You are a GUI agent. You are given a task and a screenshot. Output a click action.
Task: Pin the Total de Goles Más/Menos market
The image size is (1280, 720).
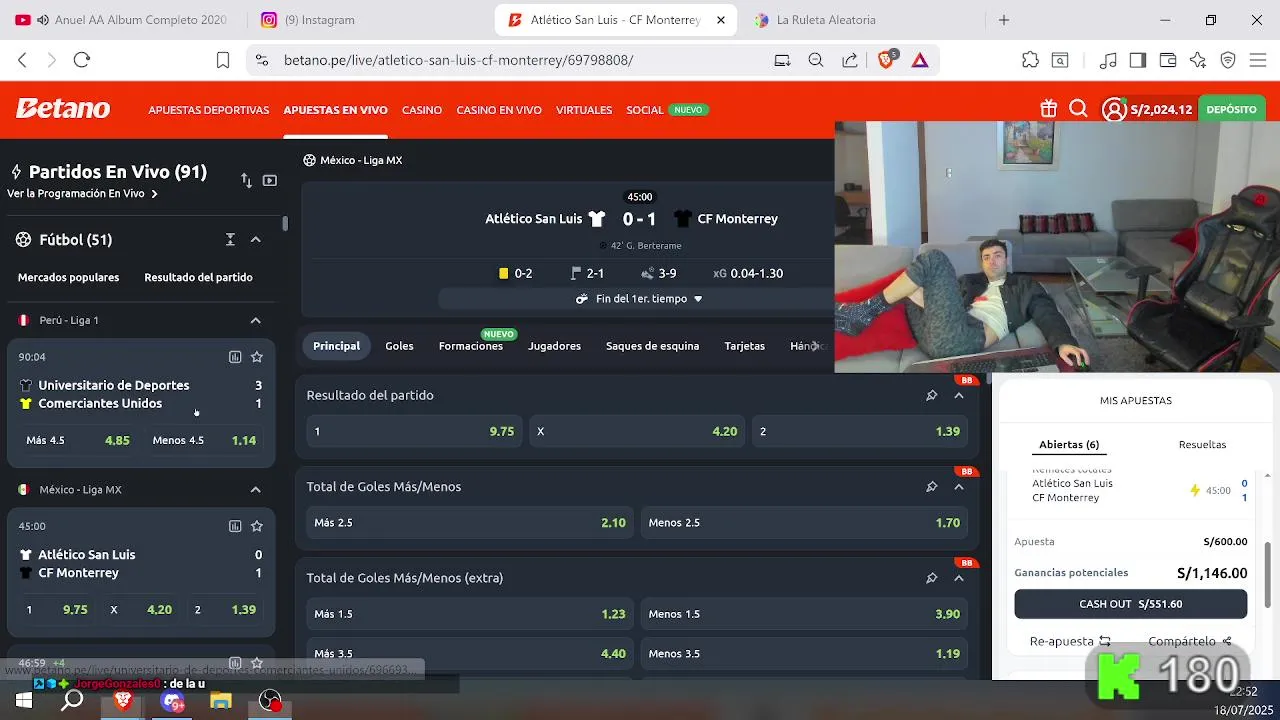pos(932,486)
